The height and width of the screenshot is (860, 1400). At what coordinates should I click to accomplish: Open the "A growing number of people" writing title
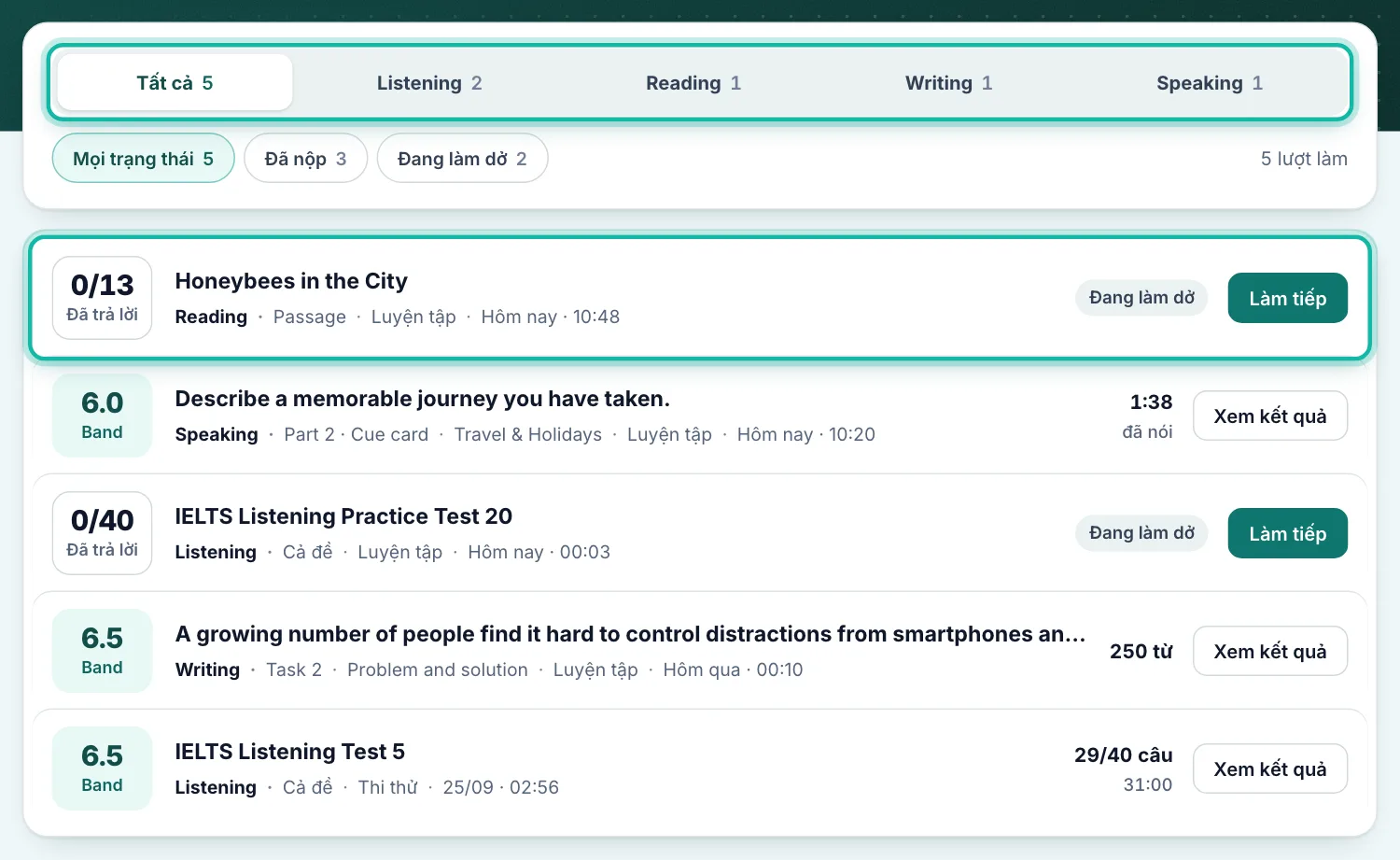tap(630, 634)
